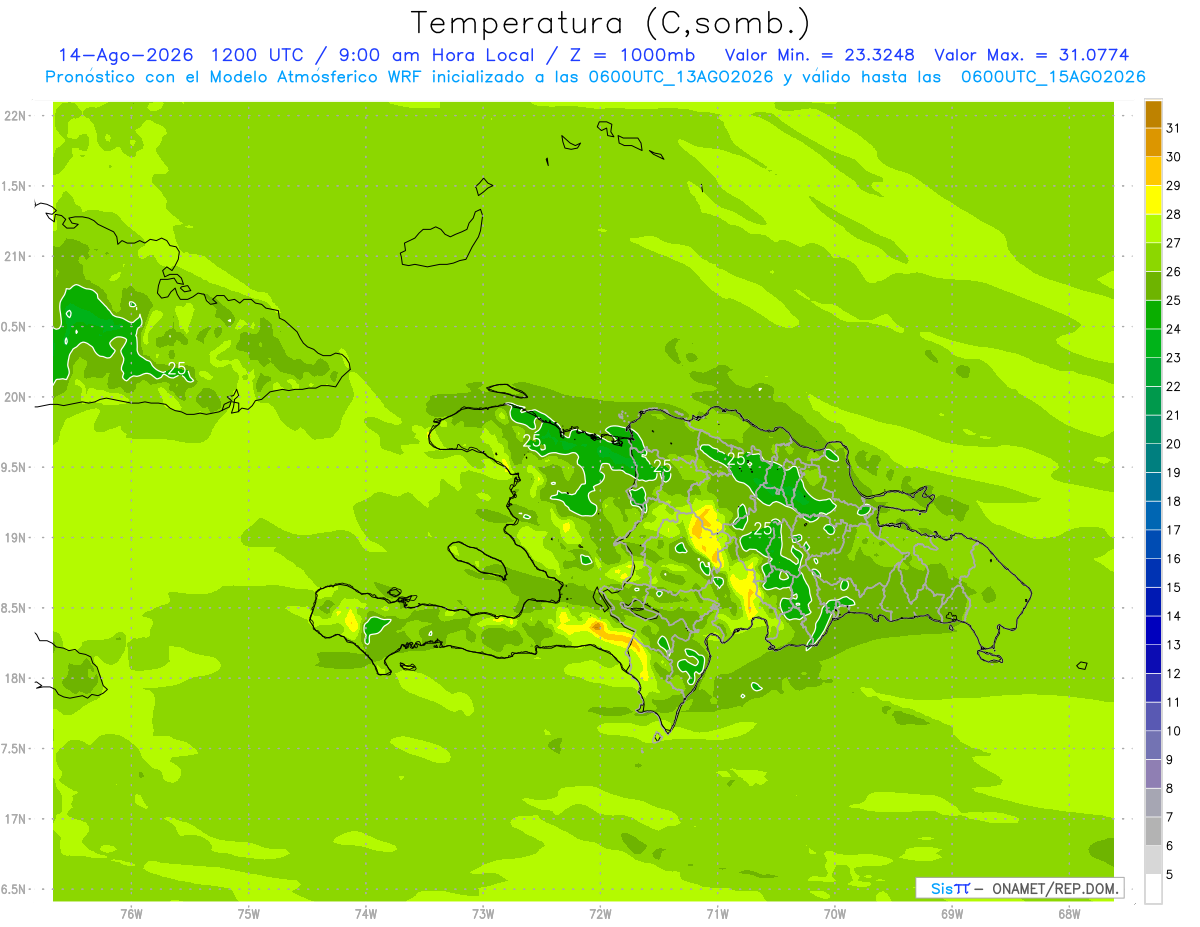1200x927 pixels.
Task: Click the dark blue legend swatch between 13 and 14
Action: pyautogui.click(x=1153, y=631)
